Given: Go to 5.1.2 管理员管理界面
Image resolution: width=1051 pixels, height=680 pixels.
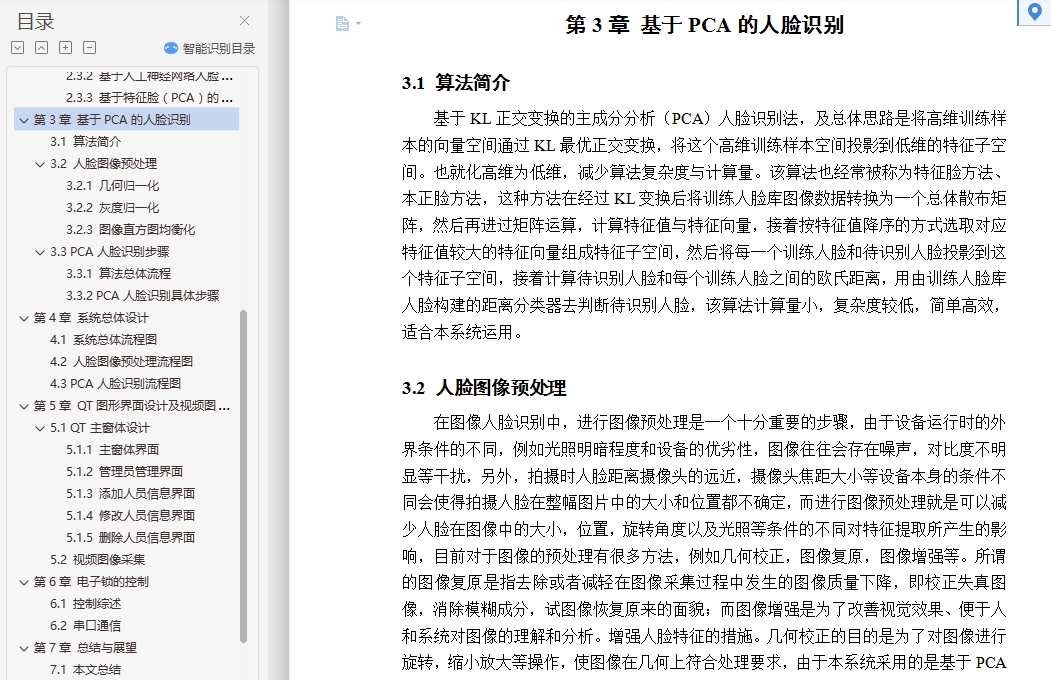Looking at the screenshot, I should point(125,472).
